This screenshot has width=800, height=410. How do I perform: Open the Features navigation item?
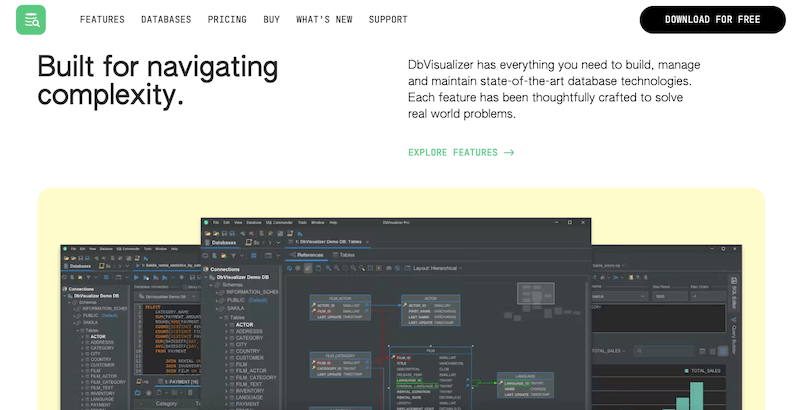click(102, 19)
